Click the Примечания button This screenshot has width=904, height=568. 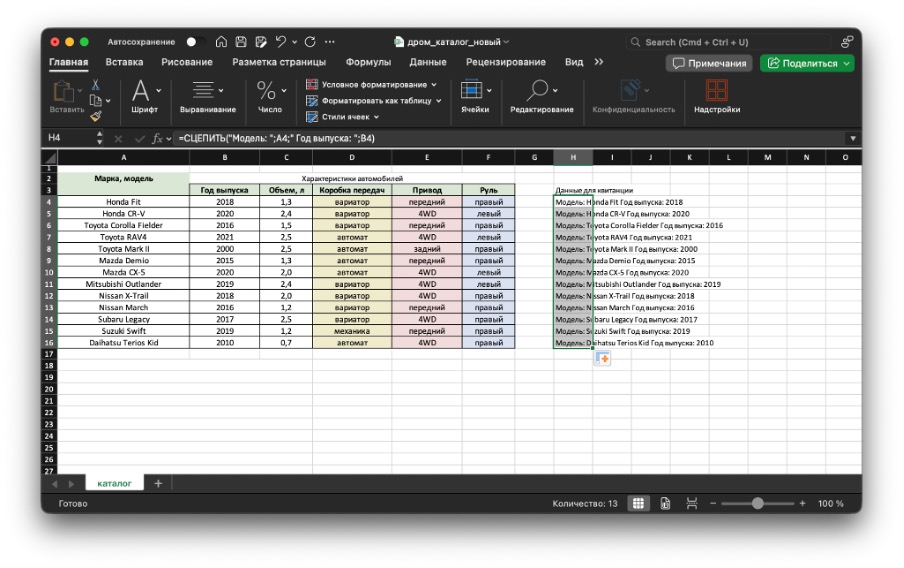[x=710, y=63]
